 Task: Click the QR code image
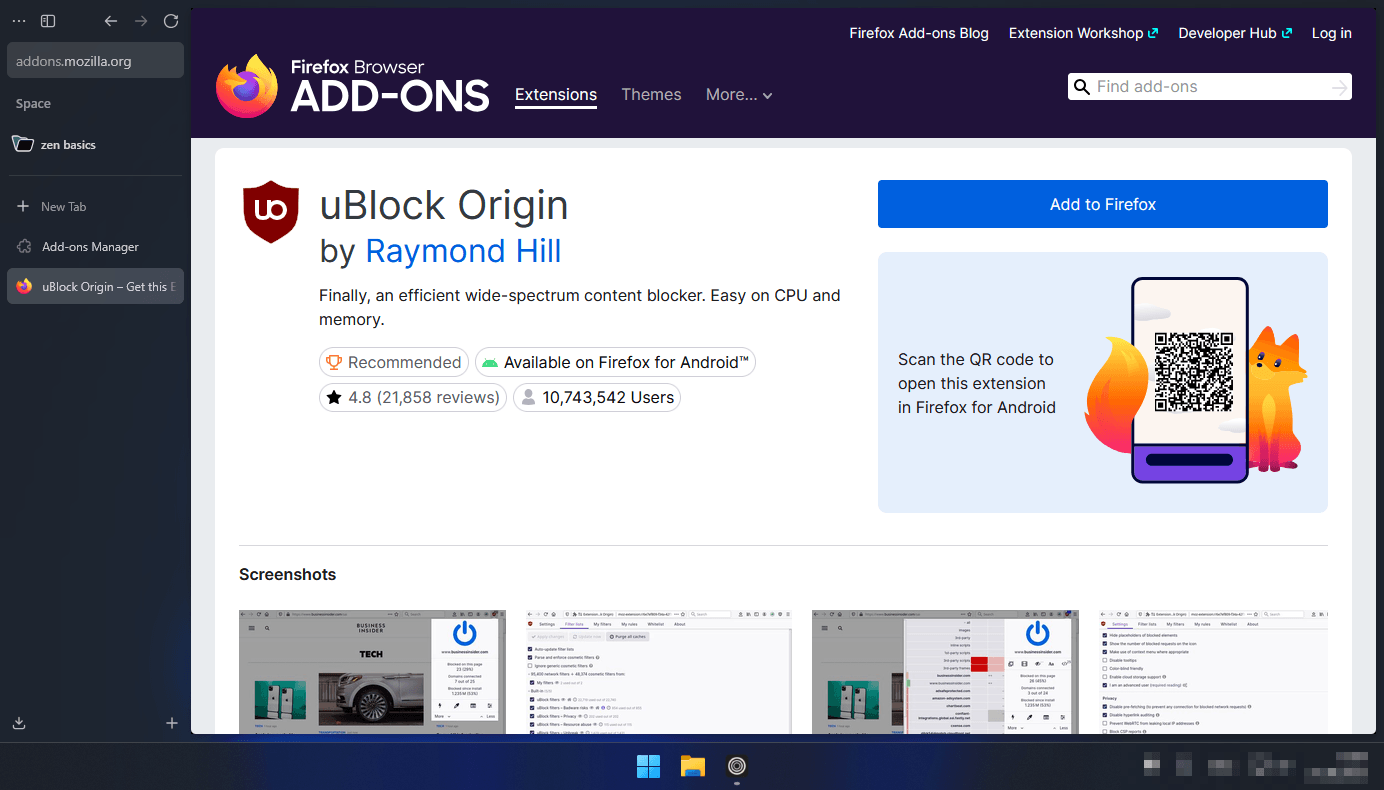pos(1193,372)
